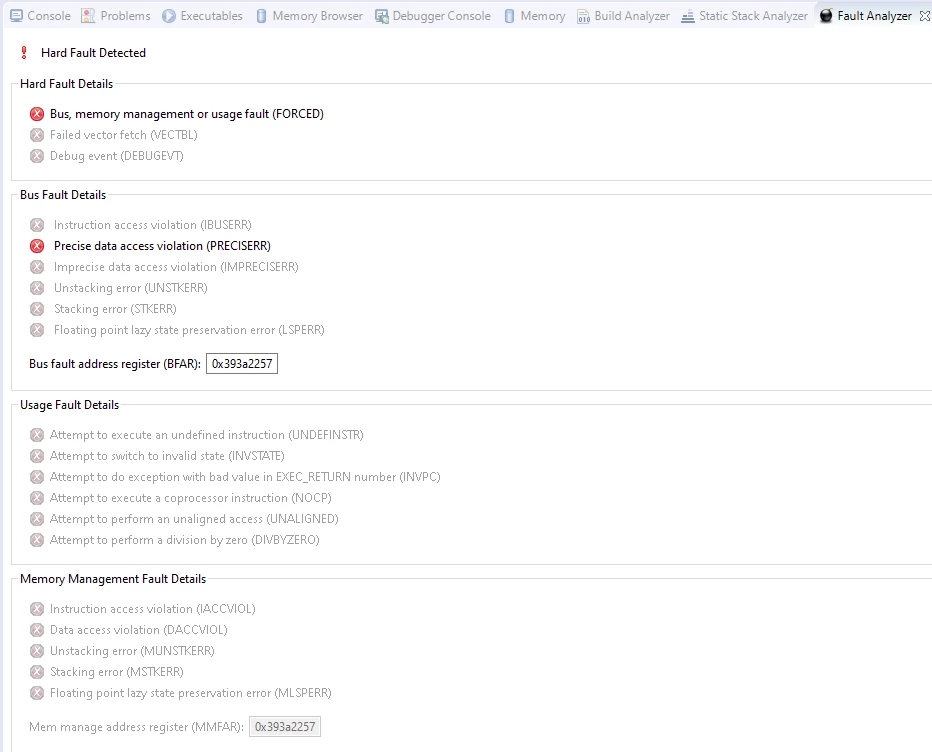Click the Executables play icon
932x752 pixels.
(x=169, y=16)
